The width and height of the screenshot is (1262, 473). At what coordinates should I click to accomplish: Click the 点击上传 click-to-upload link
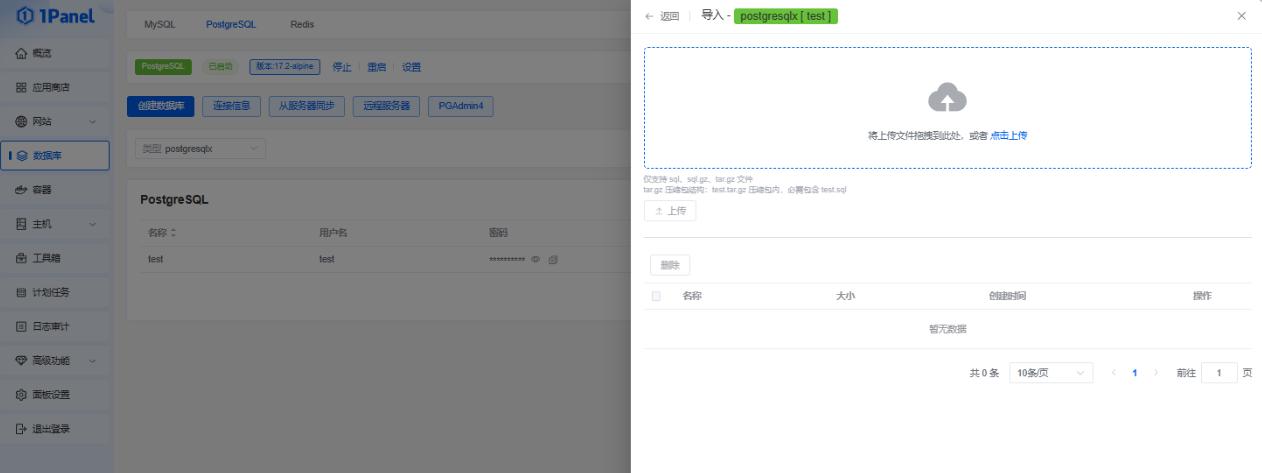pos(1008,136)
